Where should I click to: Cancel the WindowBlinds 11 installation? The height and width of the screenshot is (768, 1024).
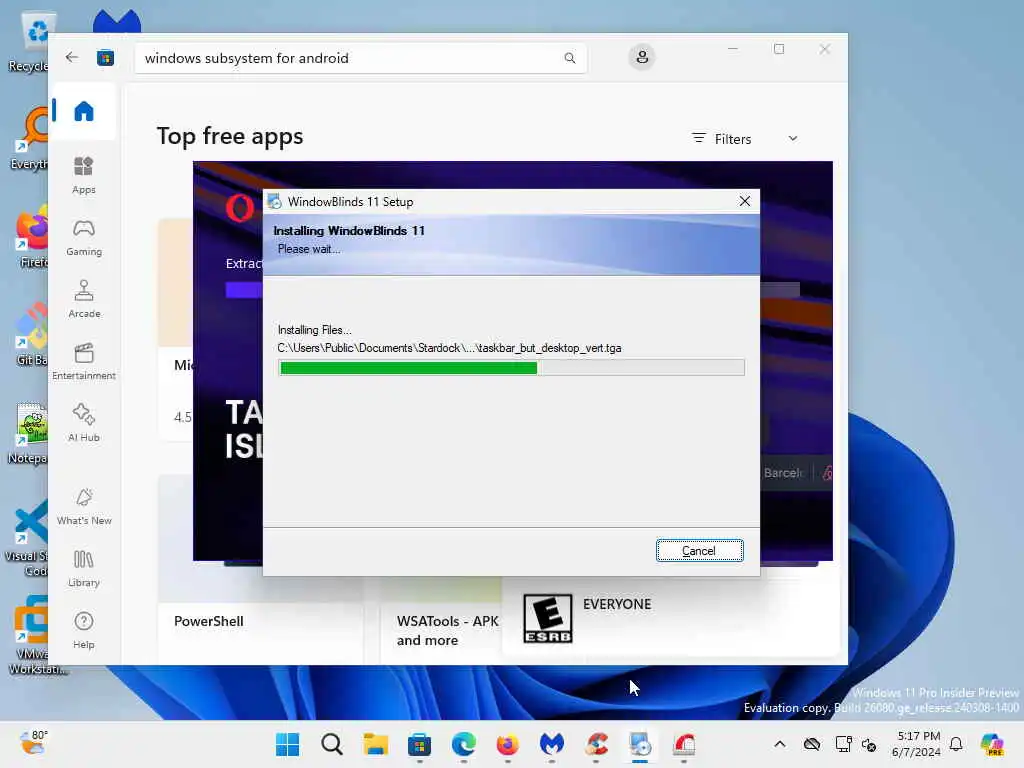tap(699, 551)
